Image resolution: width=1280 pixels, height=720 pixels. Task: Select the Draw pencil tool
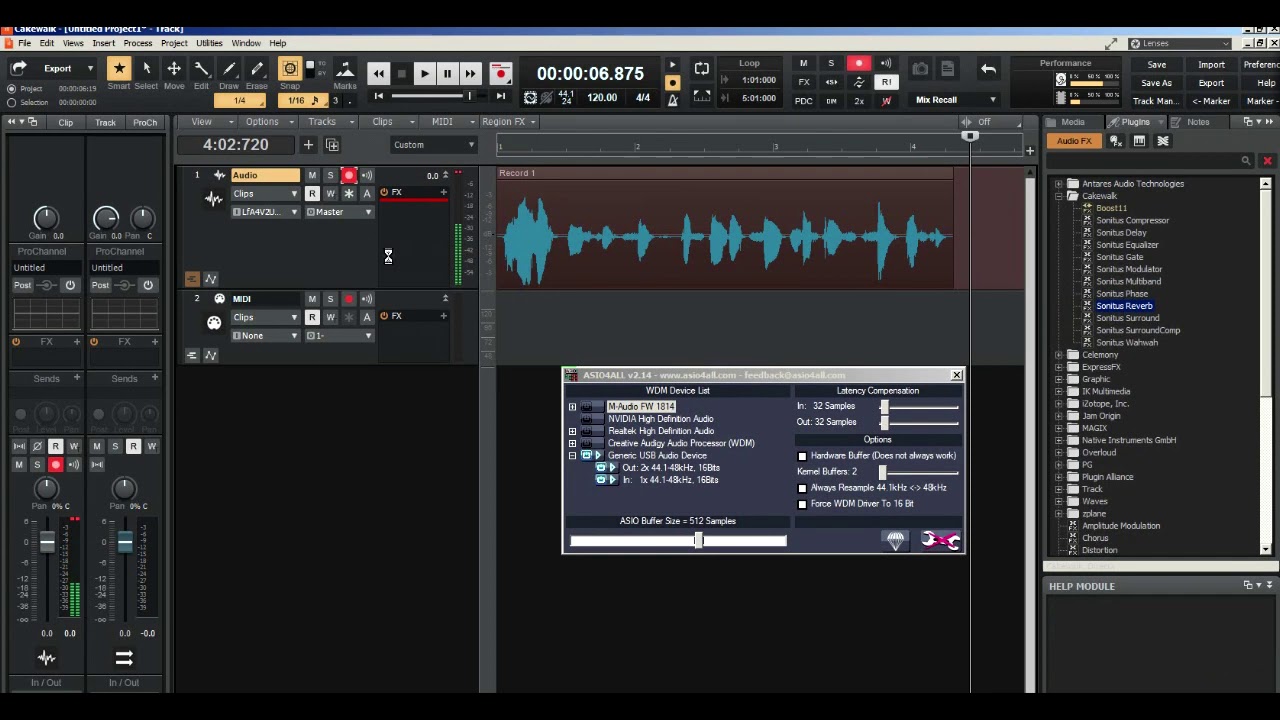[x=229, y=68]
